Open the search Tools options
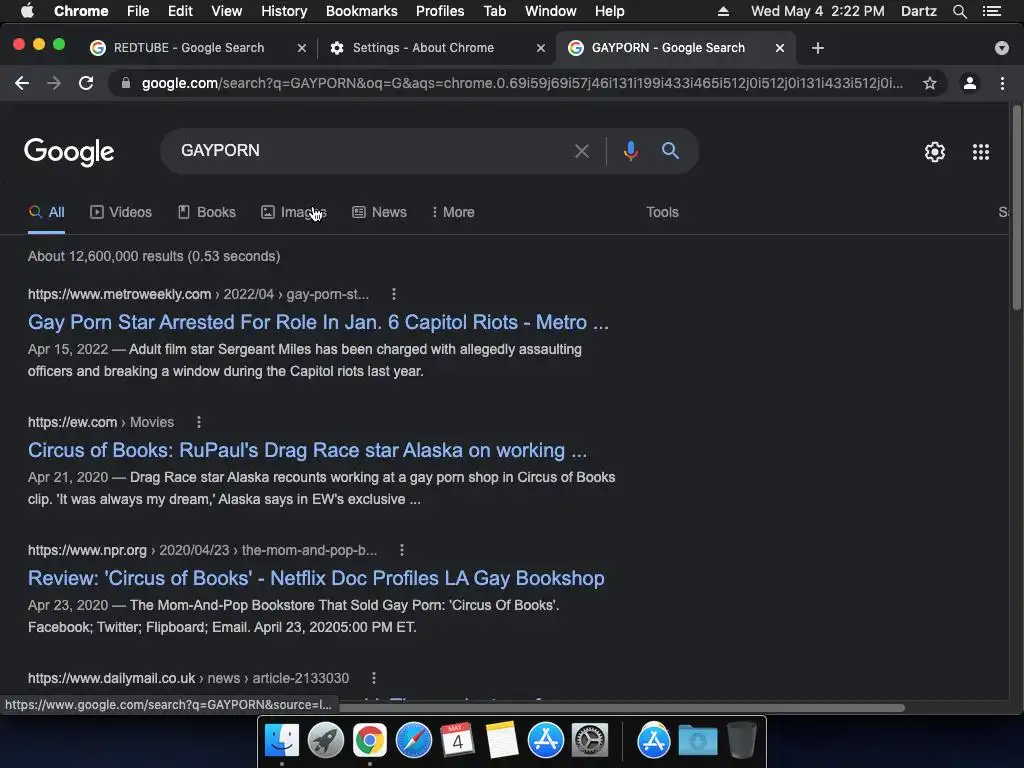 [x=662, y=212]
